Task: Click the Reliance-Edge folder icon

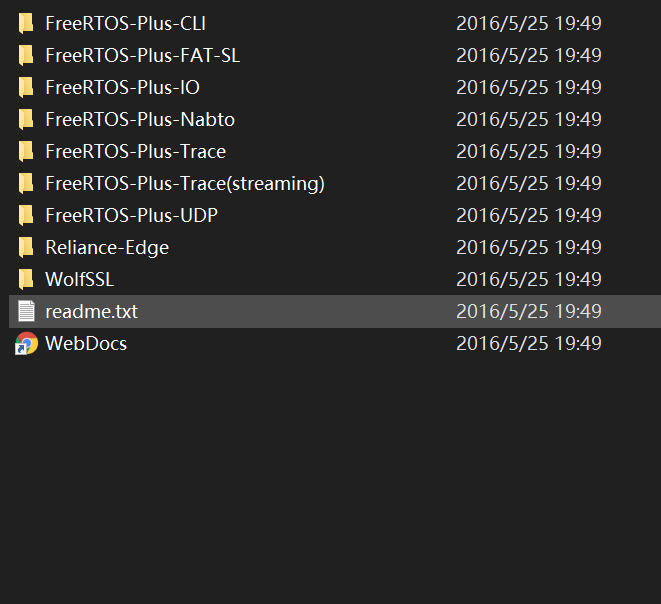Action: [x=26, y=248]
